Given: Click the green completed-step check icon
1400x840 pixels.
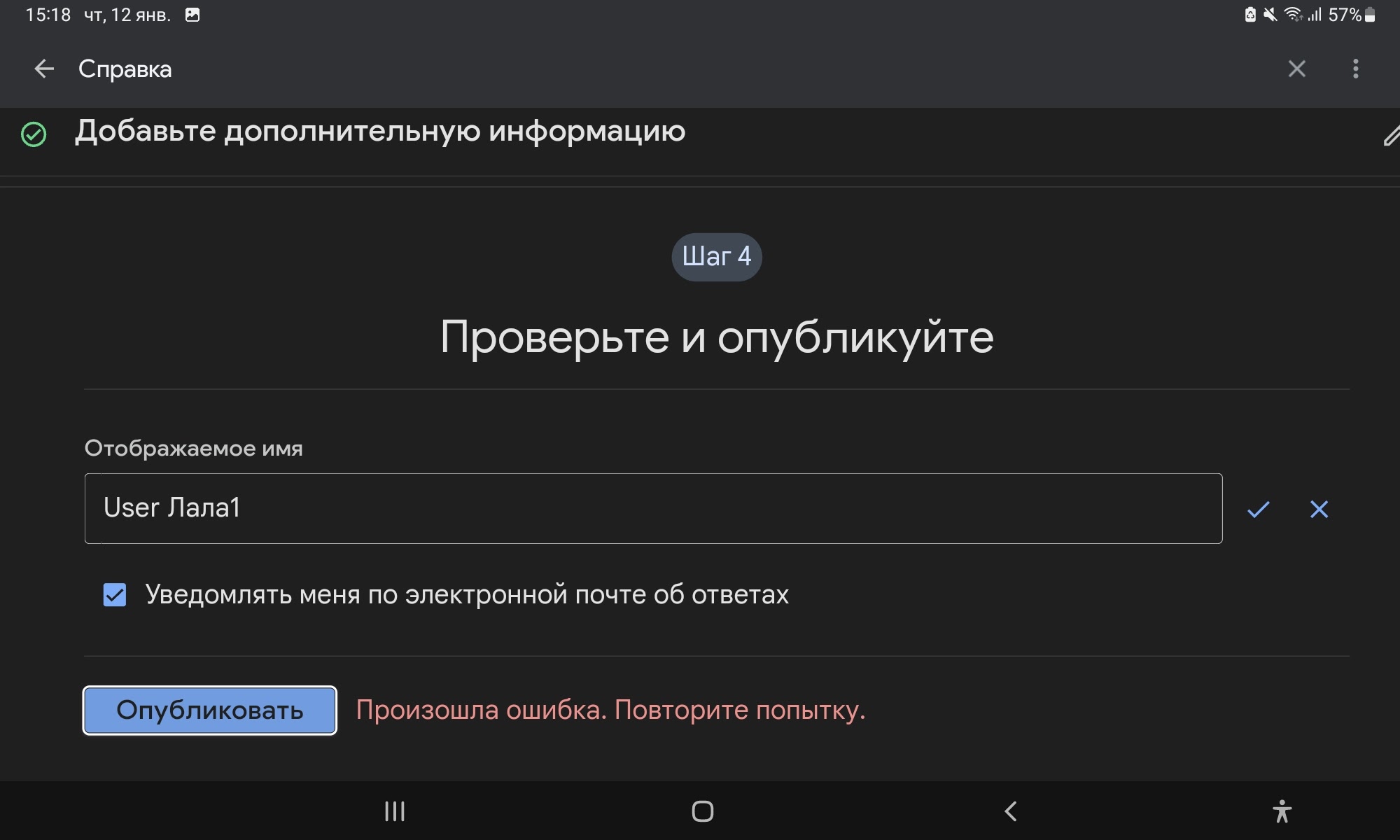Looking at the screenshot, I should point(34,134).
